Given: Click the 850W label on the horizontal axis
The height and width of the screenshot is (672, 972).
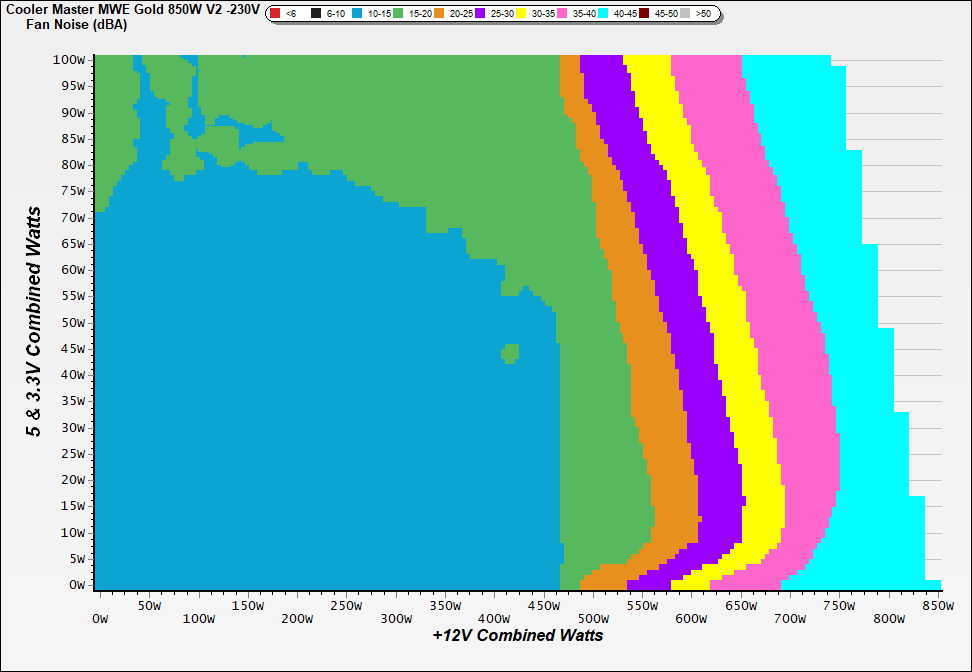Looking at the screenshot, I should pos(937,605).
